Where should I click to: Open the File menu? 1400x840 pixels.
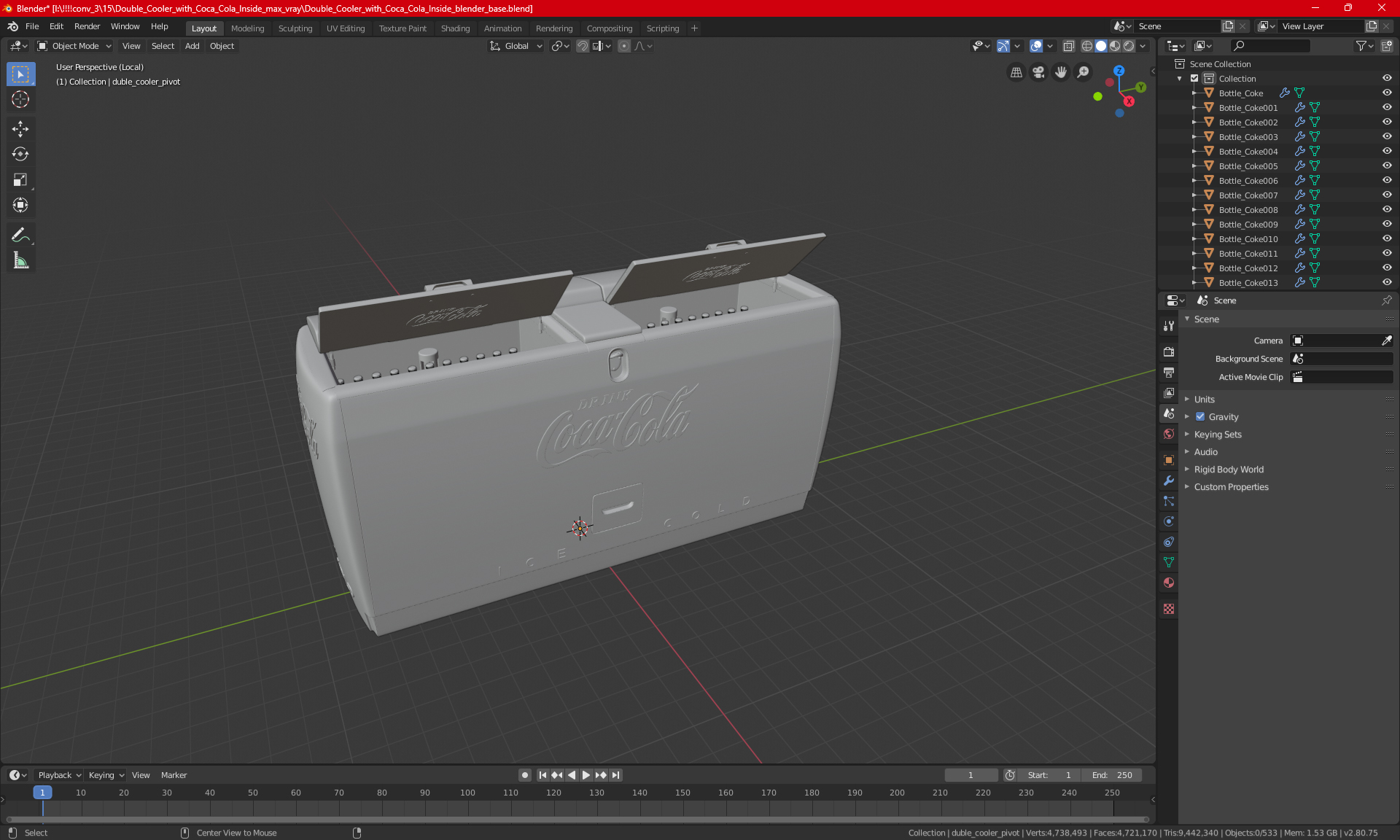click(32, 26)
